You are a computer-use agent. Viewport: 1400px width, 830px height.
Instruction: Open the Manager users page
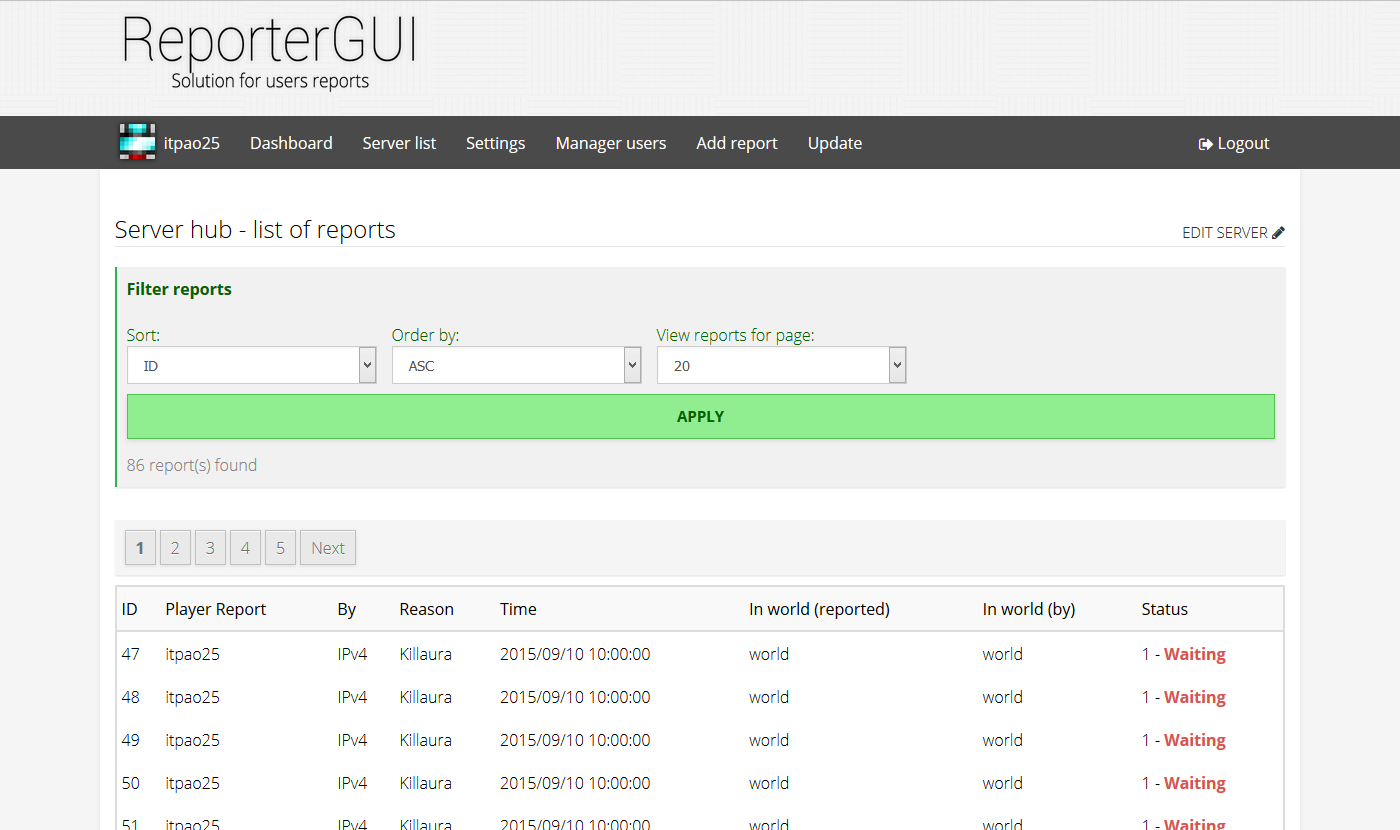point(610,143)
